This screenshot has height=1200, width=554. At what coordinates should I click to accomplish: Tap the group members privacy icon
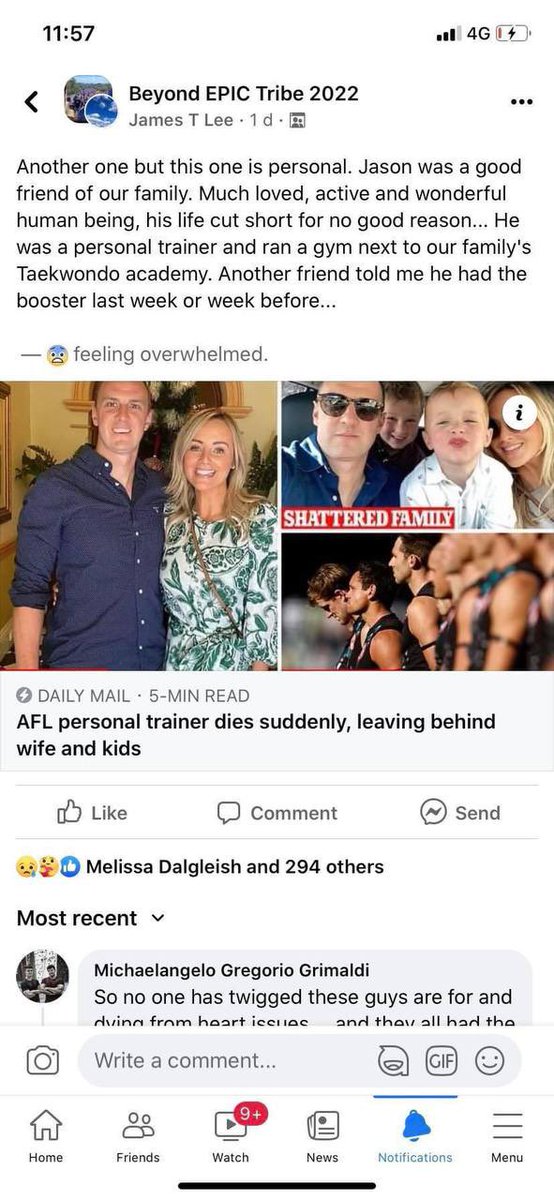click(297, 121)
